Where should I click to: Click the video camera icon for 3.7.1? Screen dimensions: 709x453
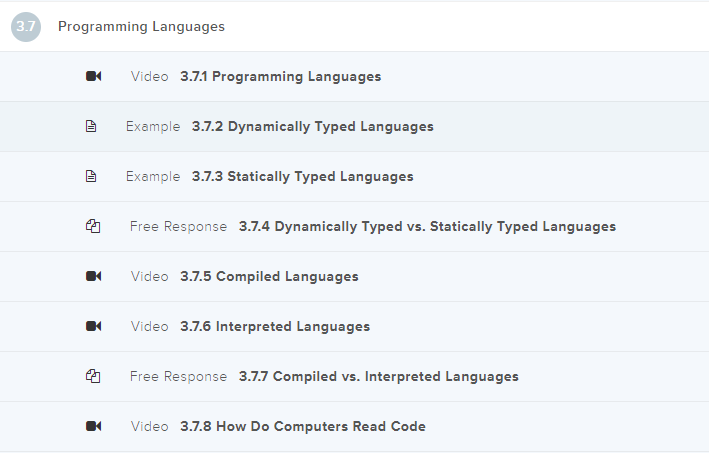point(93,77)
